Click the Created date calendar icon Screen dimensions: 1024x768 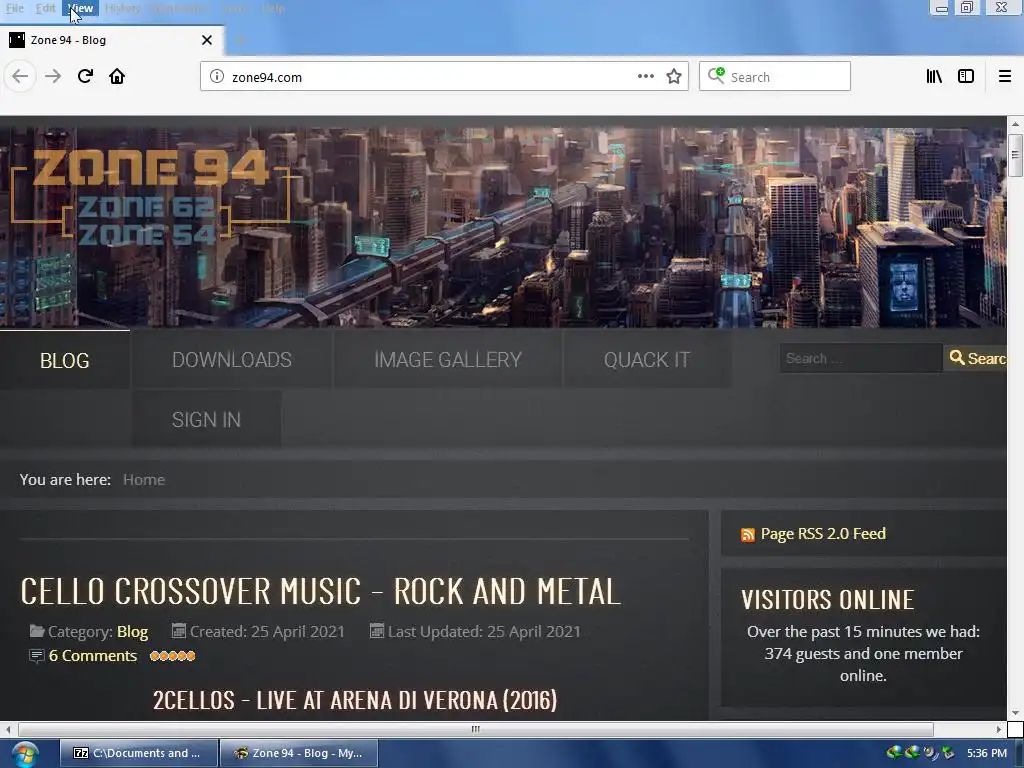point(178,631)
